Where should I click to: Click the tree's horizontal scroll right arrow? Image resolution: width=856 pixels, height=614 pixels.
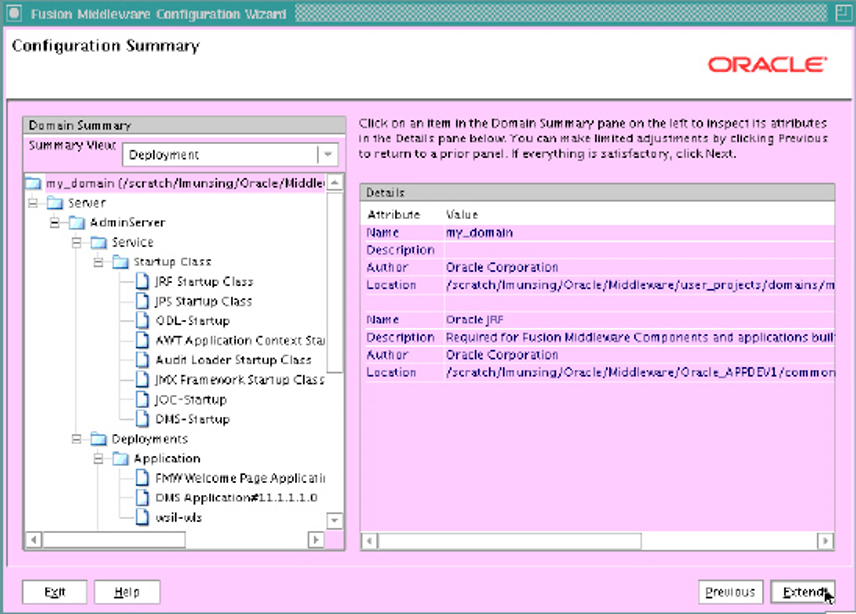click(316, 540)
